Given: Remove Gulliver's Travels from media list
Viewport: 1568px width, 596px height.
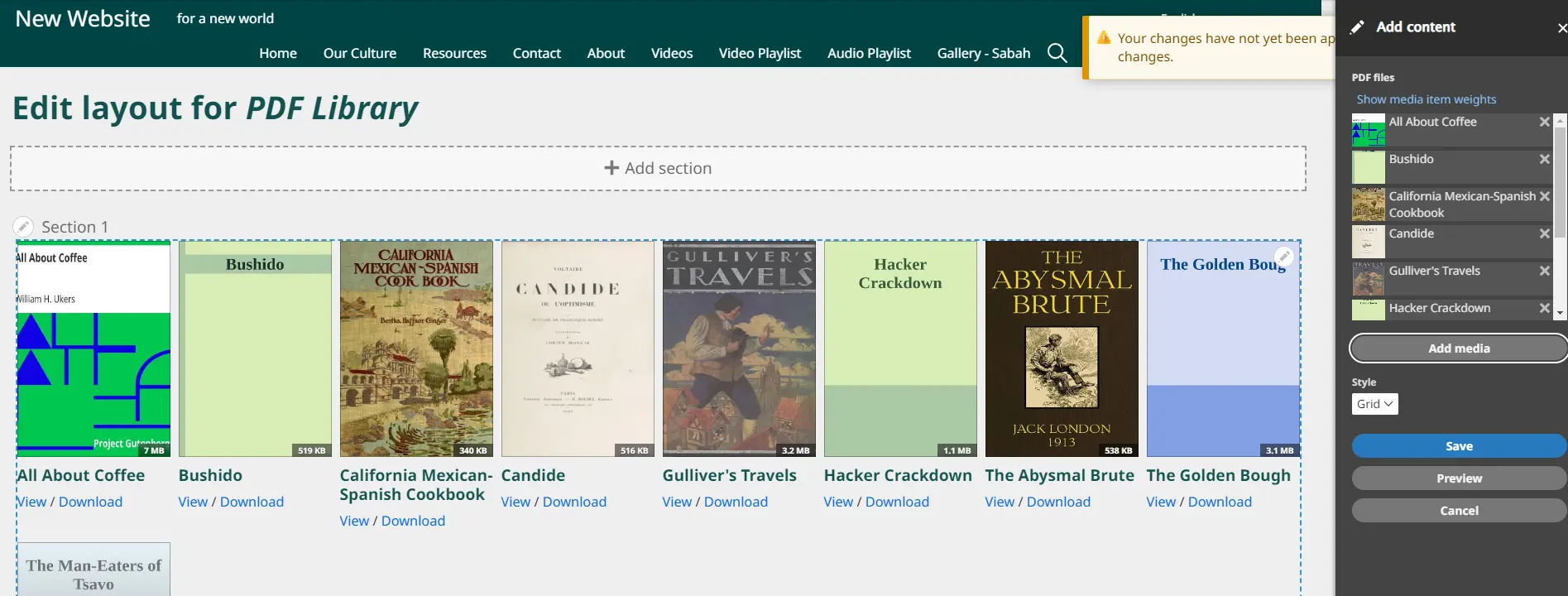Looking at the screenshot, I should 1544,271.
